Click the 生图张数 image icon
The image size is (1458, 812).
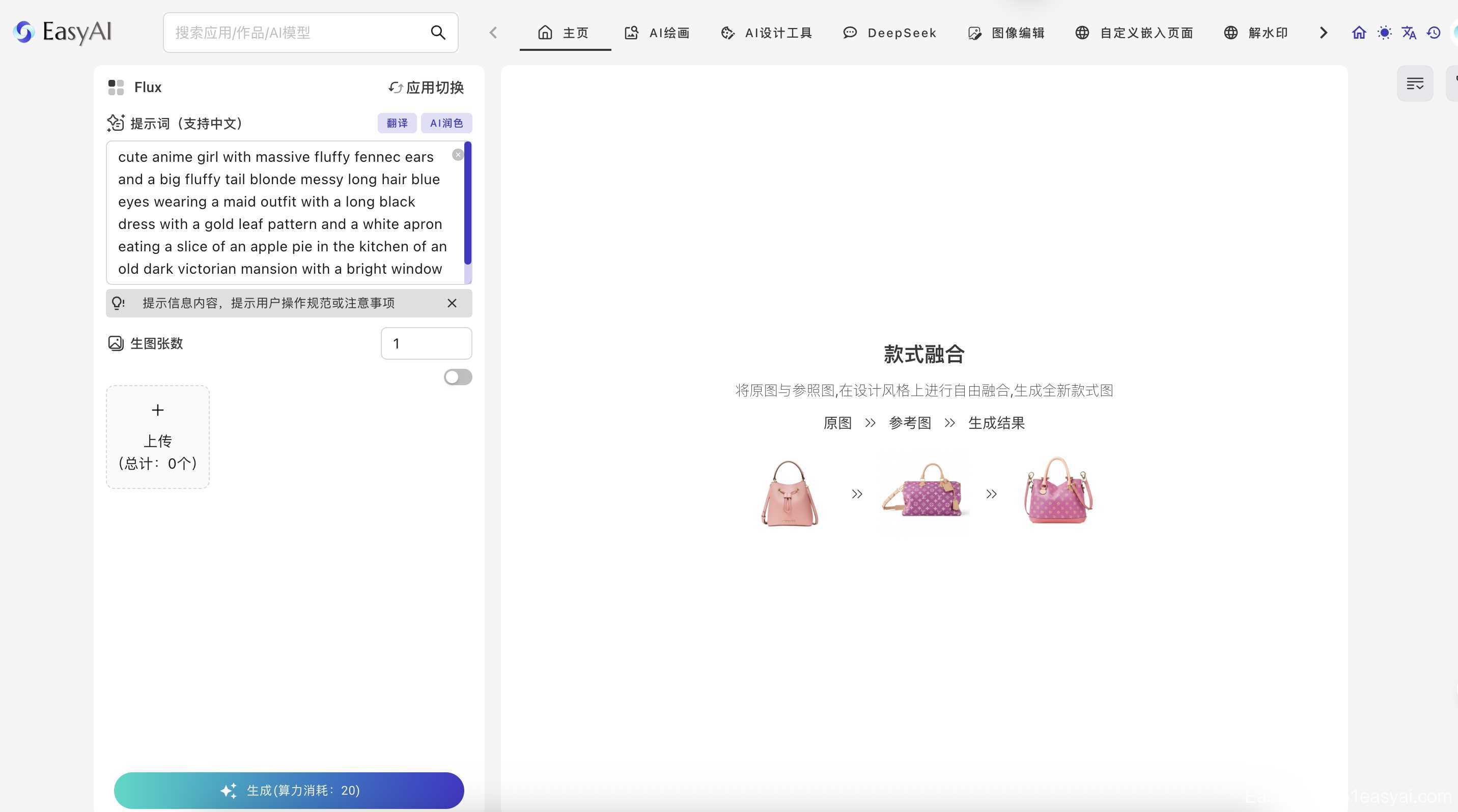coord(116,343)
